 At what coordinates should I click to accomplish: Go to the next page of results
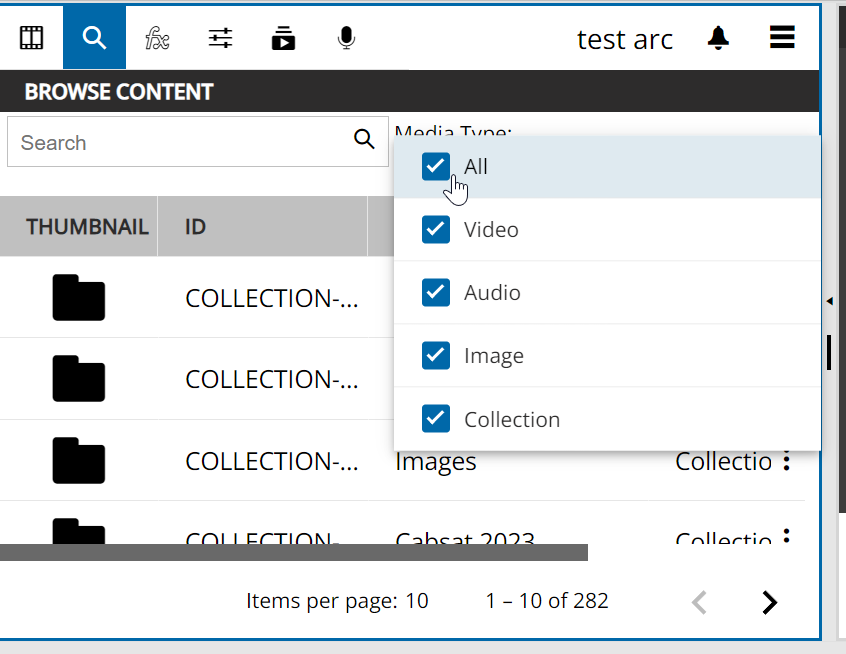pyautogui.click(x=769, y=602)
